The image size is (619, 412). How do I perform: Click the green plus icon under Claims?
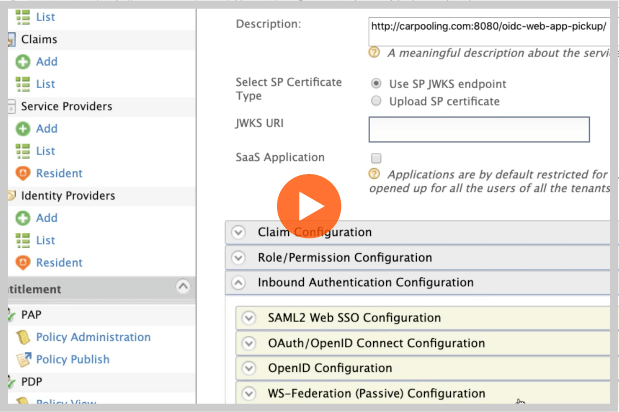pyautogui.click(x=23, y=62)
